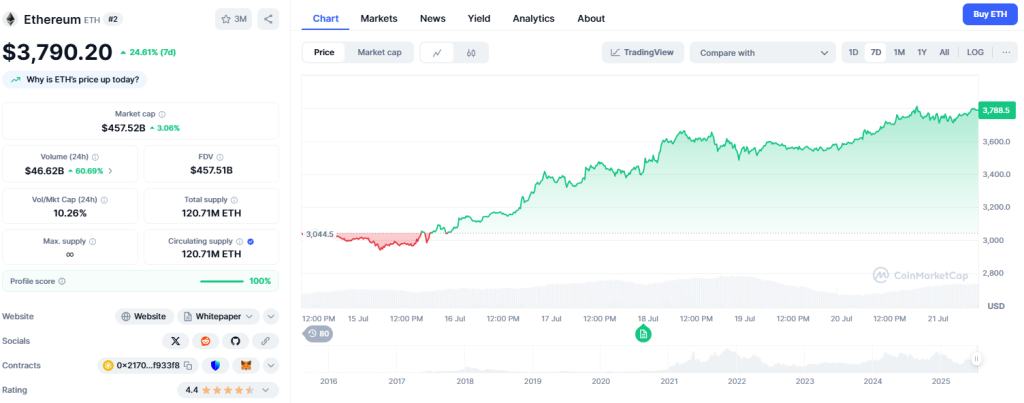Viewport: 1024px width, 403px height.
Task: Click 'Why is ETH's price up today?'
Action: point(75,80)
